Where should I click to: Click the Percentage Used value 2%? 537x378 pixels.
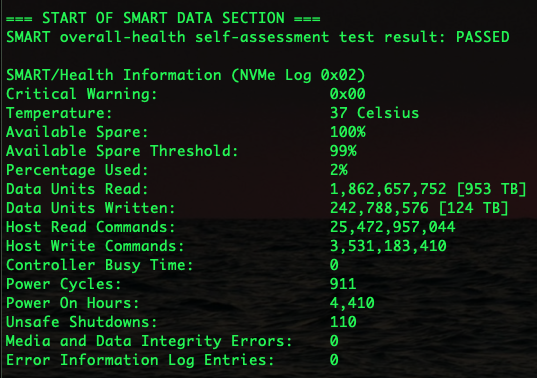339,170
